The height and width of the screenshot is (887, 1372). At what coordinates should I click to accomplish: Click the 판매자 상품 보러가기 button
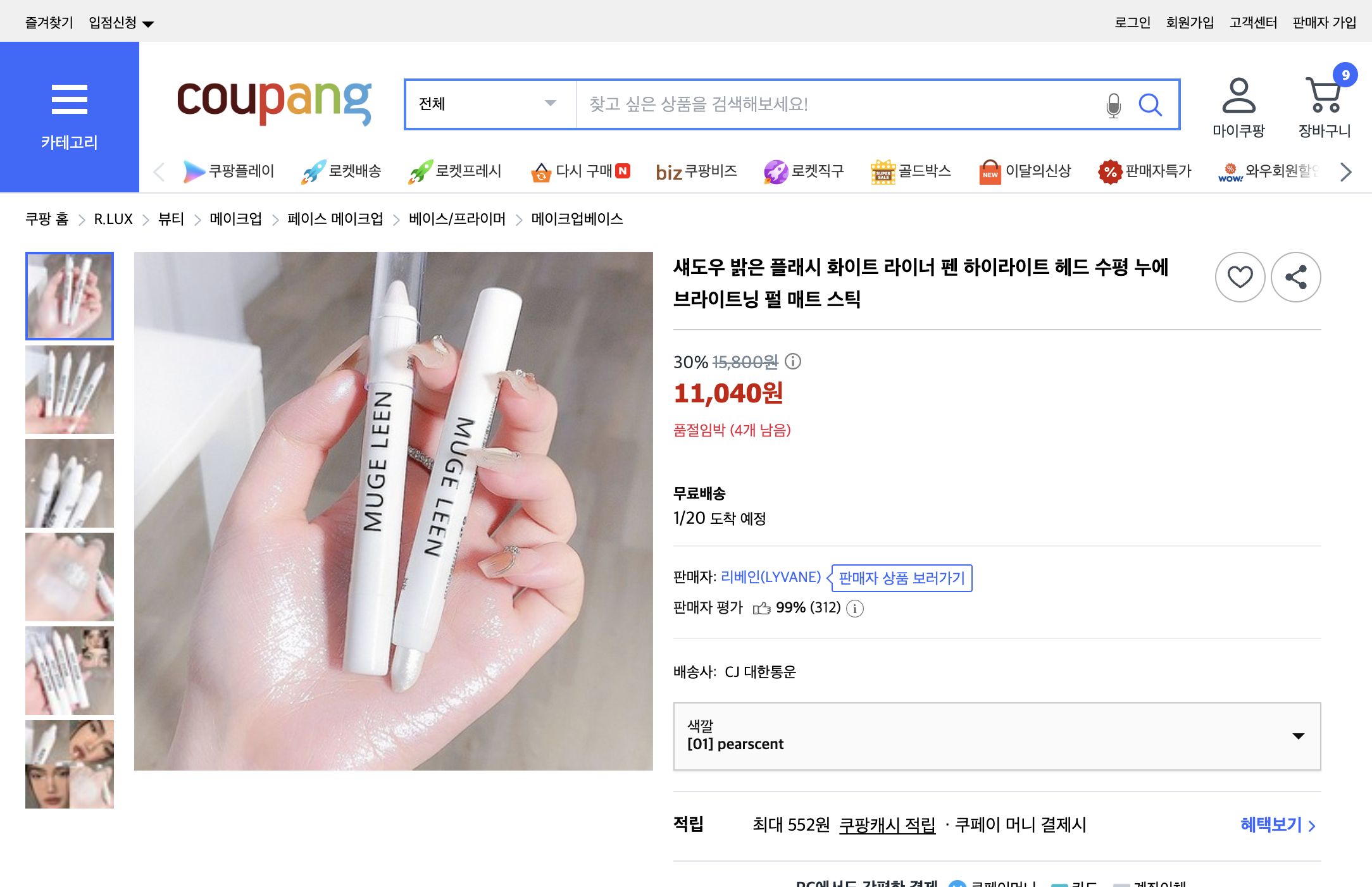(x=901, y=578)
